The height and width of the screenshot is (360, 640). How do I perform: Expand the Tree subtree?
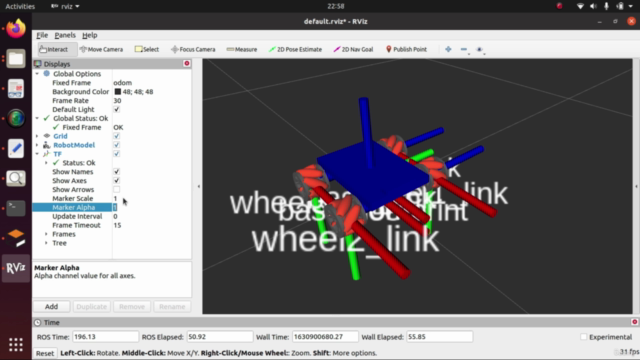tap(46, 243)
